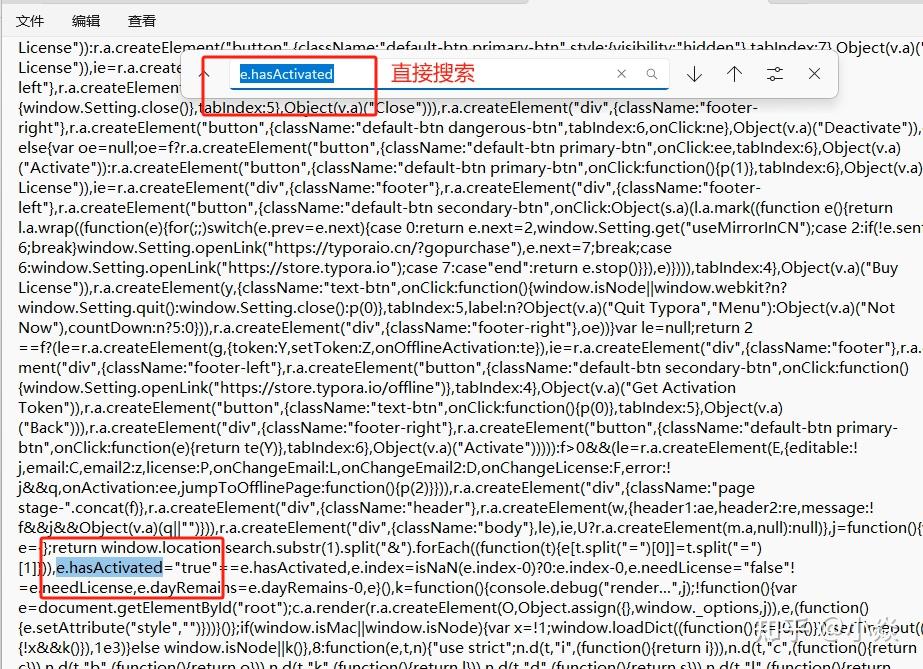Open the 查看 menu

point(142,21)
